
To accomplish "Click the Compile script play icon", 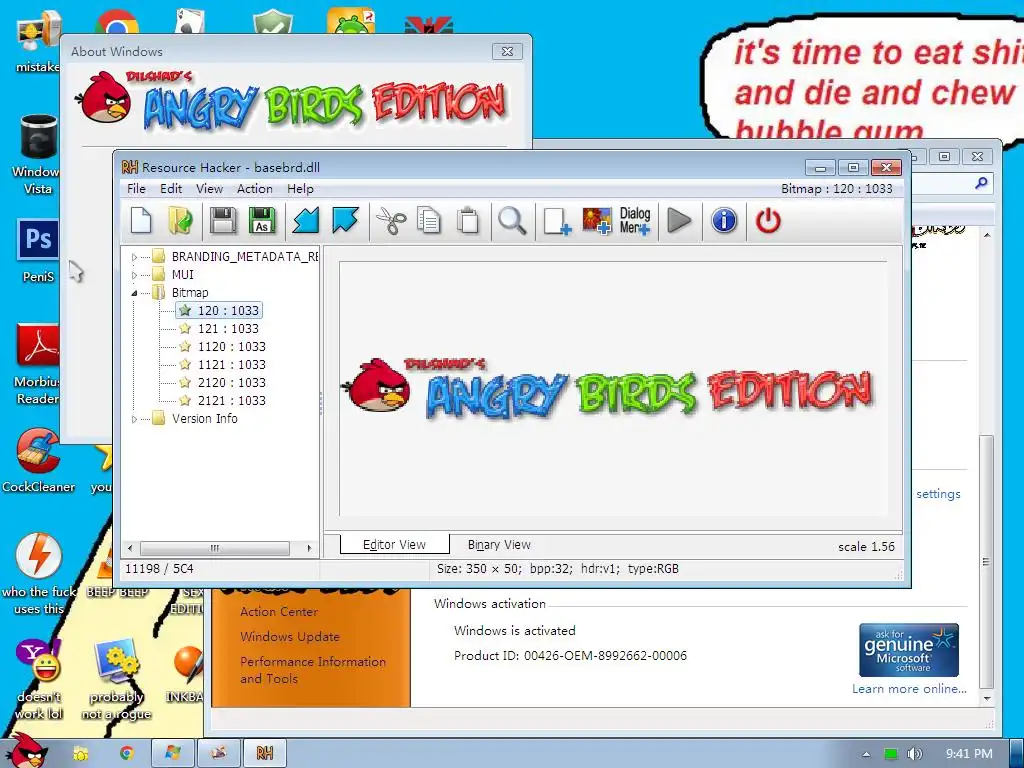I will [x=679, y=221].
